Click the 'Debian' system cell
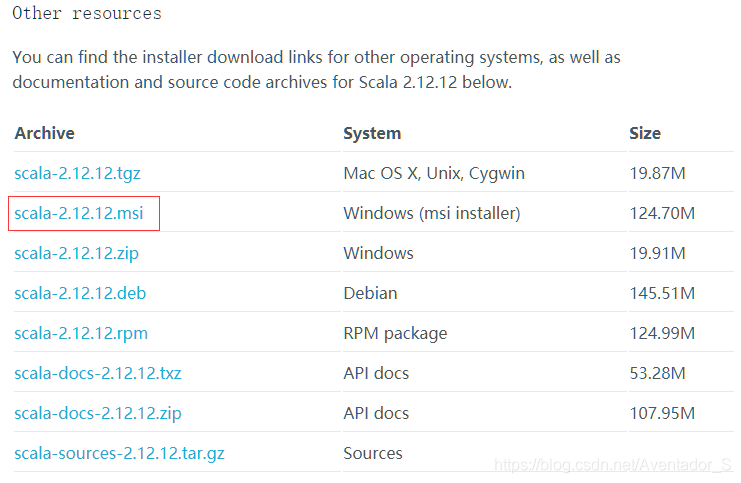This screenshot has width=741, height=483. (370, 293)
